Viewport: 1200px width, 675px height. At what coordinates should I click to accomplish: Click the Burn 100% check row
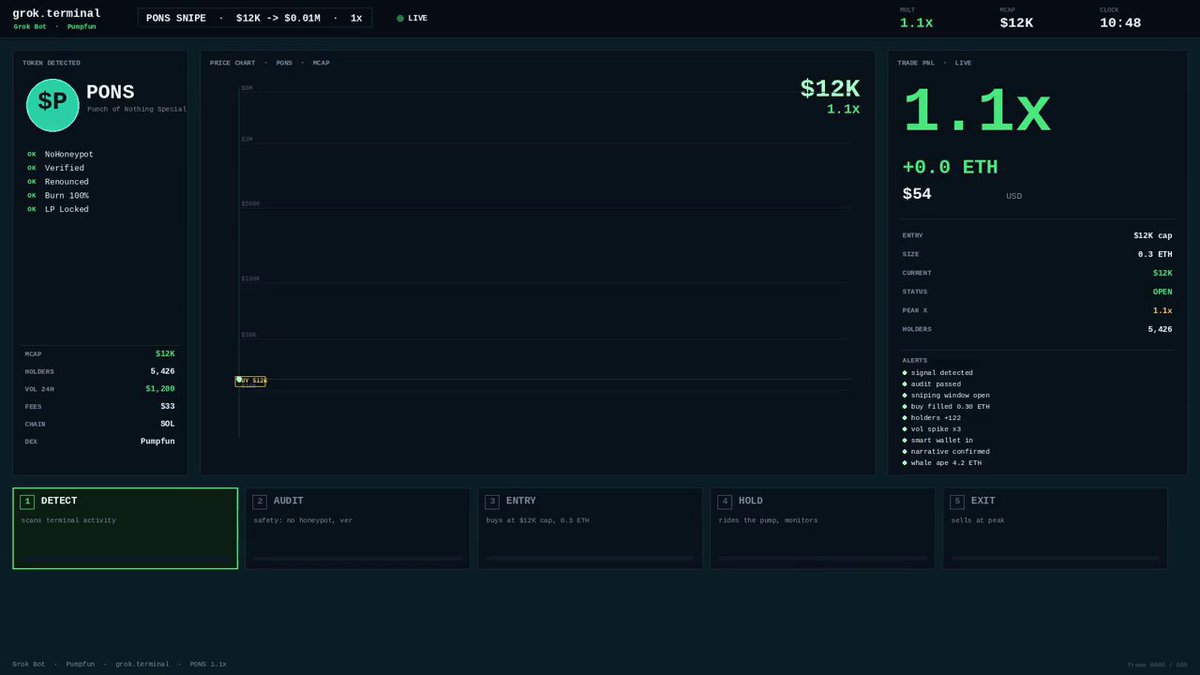pos(58,195)
